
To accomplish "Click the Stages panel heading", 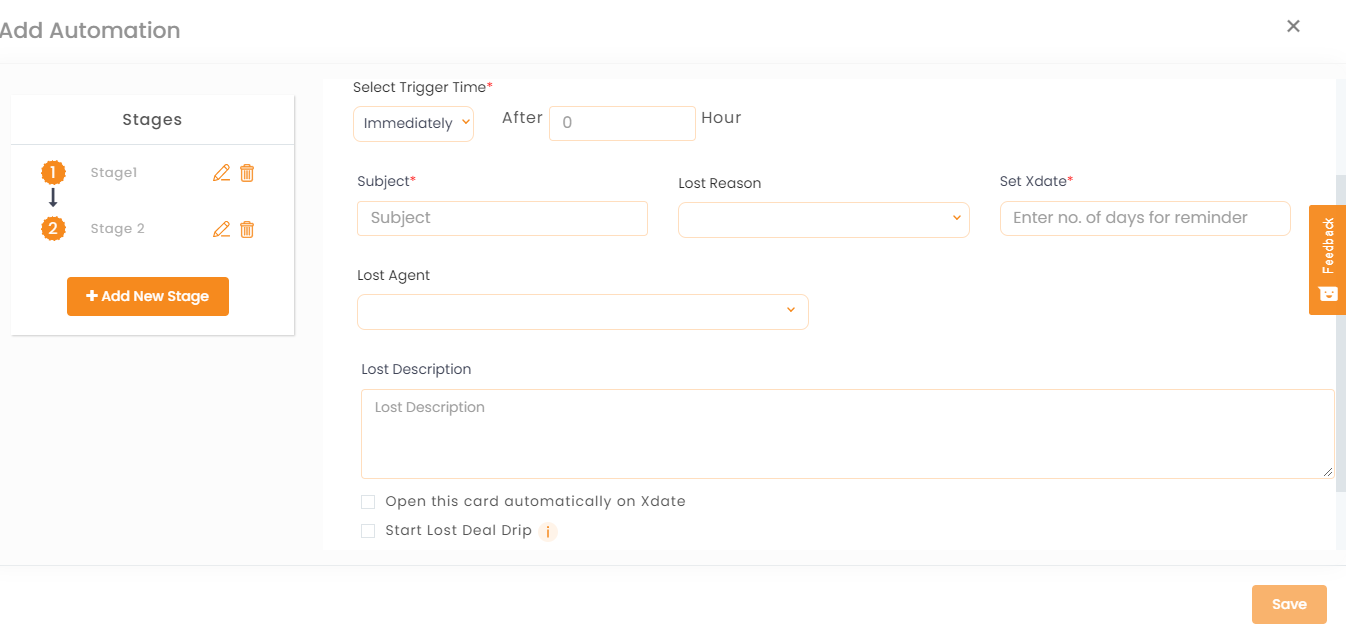I will click(x=152, y=120).
